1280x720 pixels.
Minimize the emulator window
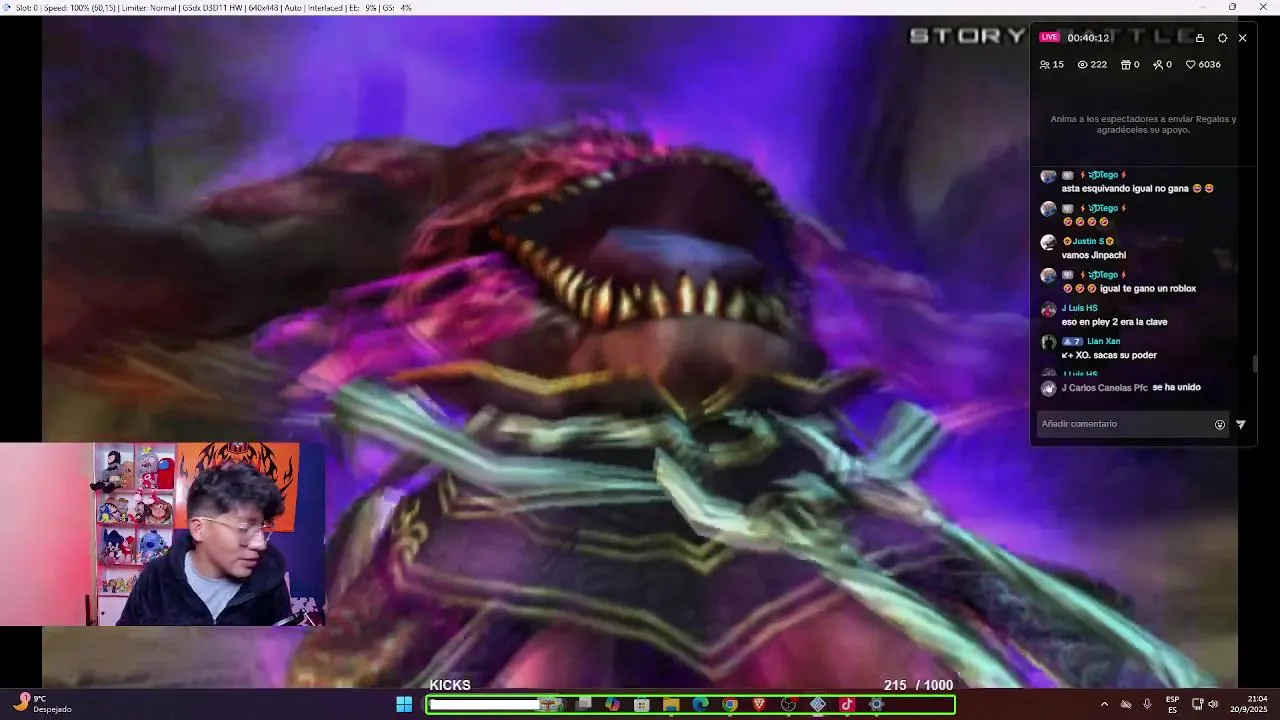(1204, 7)
